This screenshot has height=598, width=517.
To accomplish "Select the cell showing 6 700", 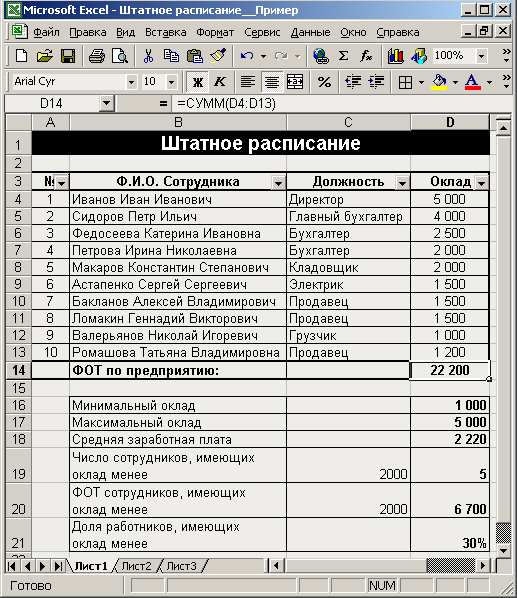I will point(450,500).
